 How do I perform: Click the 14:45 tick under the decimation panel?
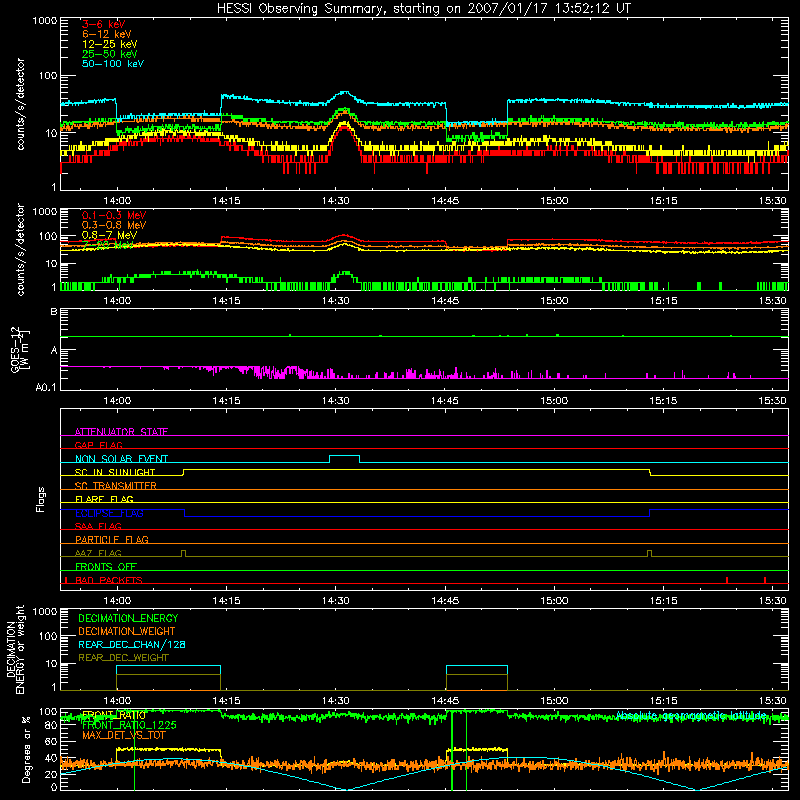(x=445, y=701)
